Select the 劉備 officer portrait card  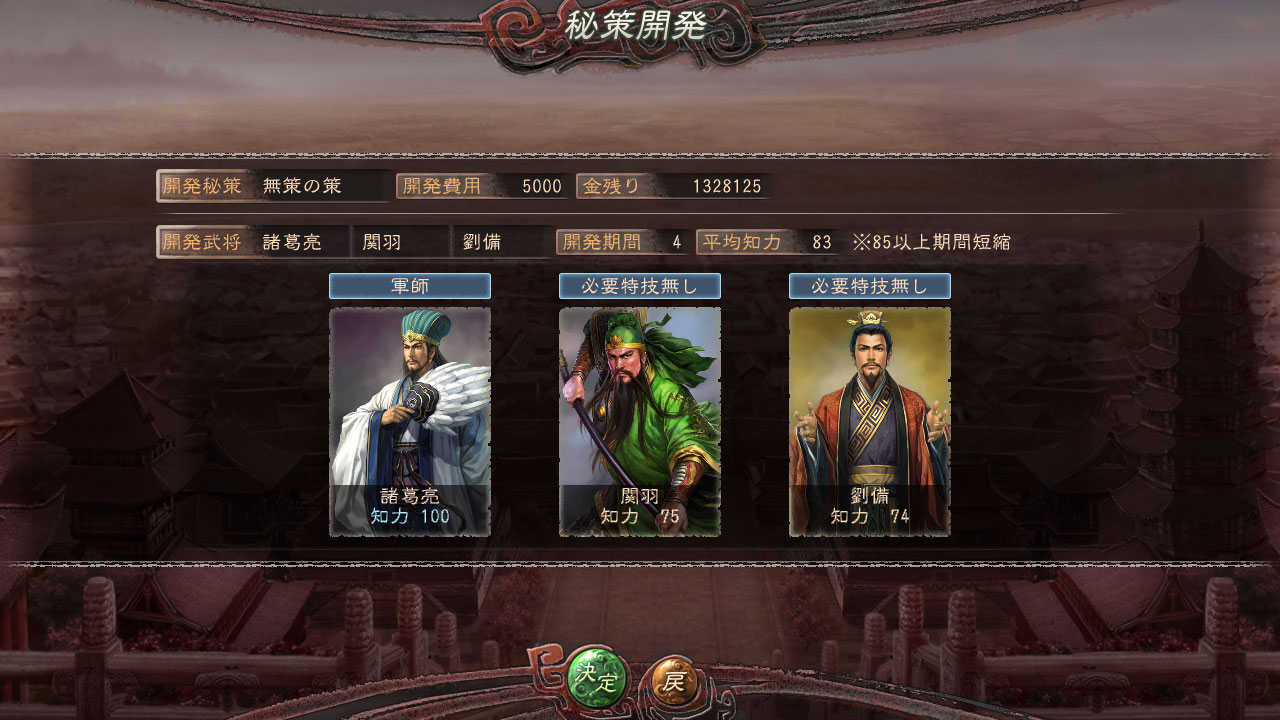(x=870, y=422)
